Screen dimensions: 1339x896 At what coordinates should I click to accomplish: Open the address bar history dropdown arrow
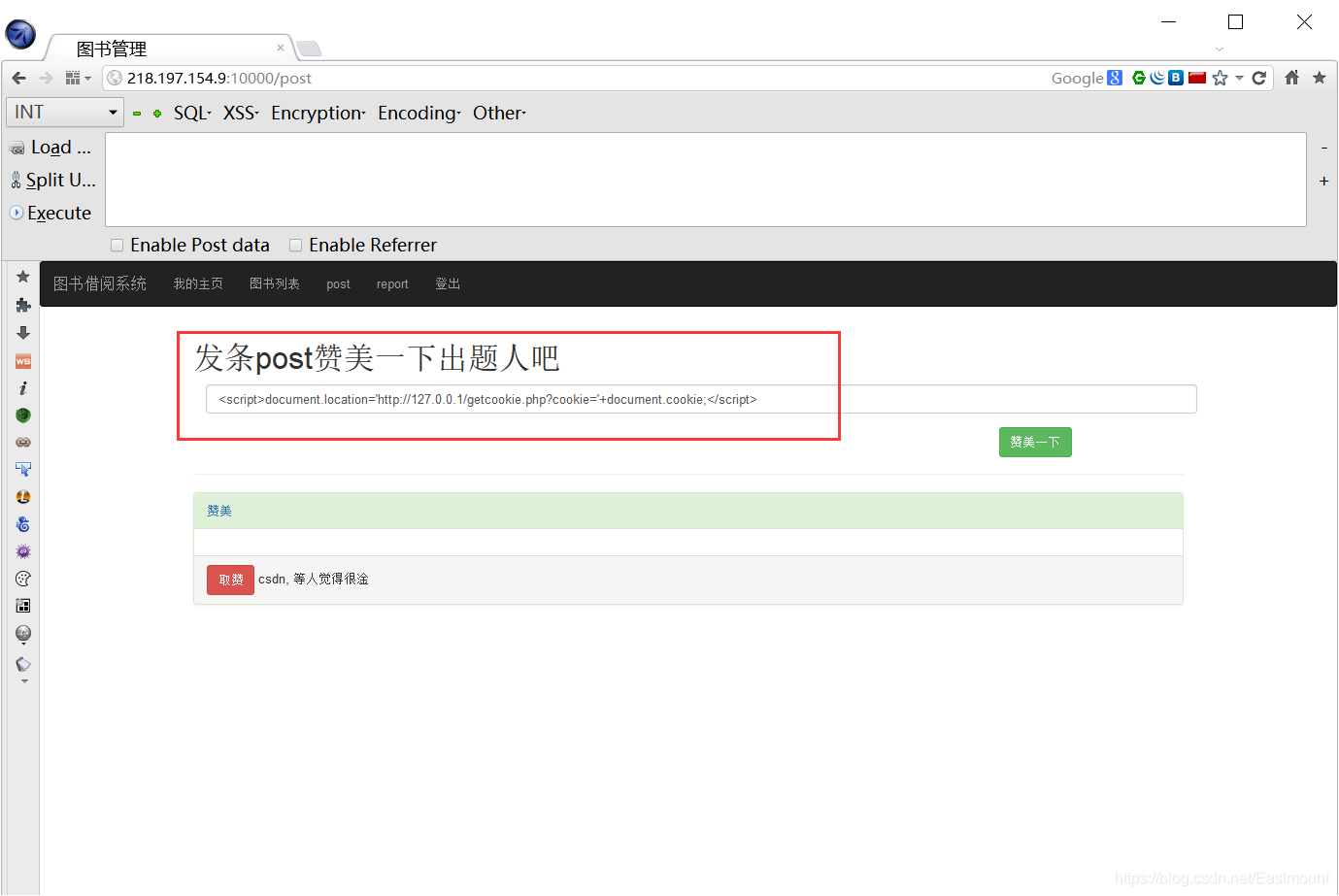coord(1239,78)
